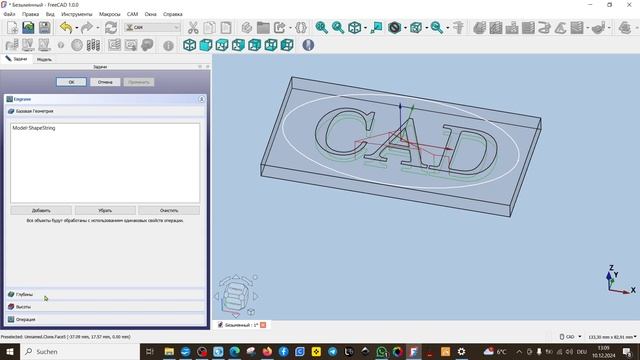Confirm the task with OK button

pyautogui.click(x=71, y=82)
